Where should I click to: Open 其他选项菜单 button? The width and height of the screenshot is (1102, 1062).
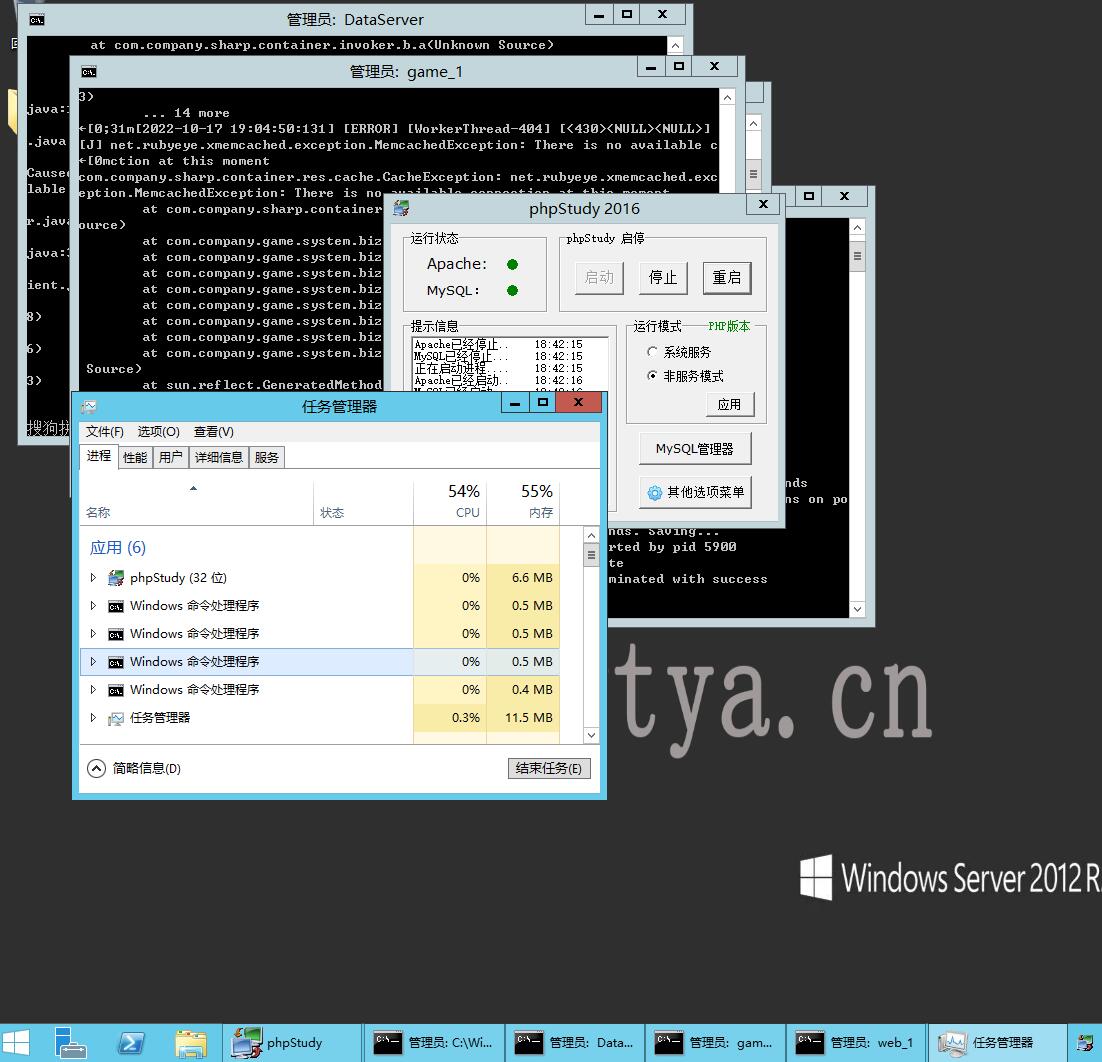coord(694,493)
